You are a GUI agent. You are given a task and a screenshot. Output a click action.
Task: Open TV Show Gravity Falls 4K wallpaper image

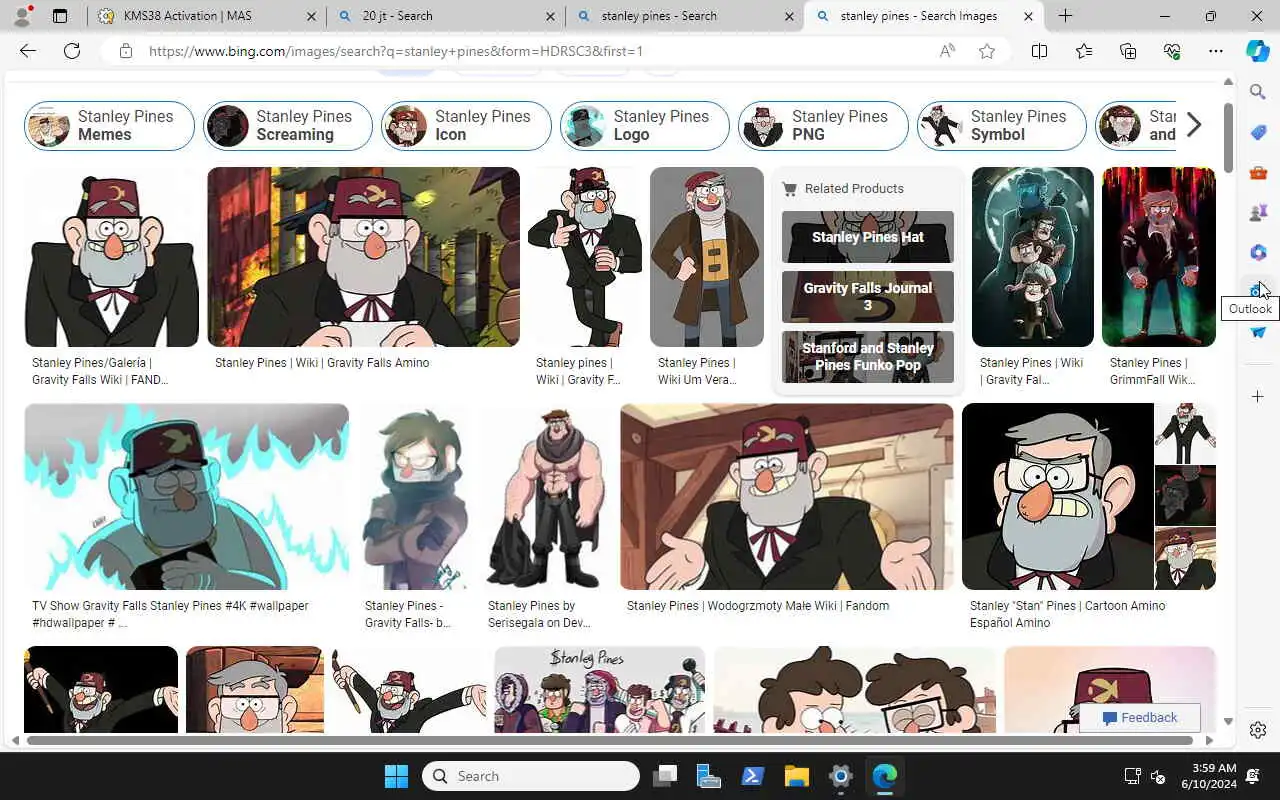click(x=186, y=497)
